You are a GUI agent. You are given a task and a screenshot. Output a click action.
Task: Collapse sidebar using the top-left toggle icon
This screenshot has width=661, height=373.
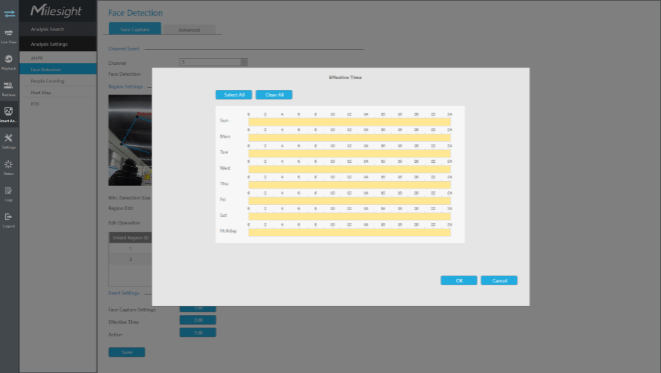[9, 14]
